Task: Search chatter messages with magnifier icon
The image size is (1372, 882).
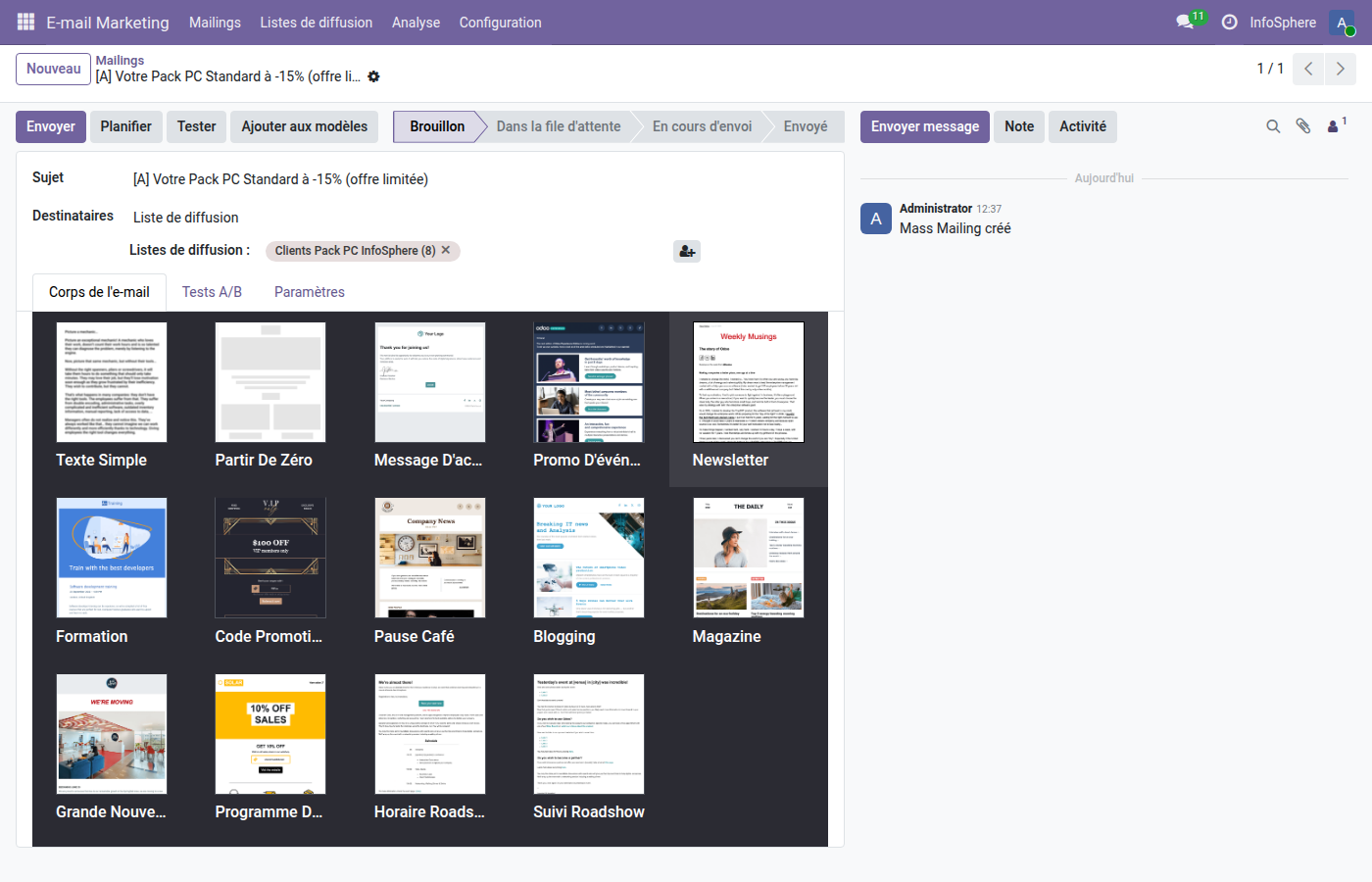Action: click(x=1273, y=126)
